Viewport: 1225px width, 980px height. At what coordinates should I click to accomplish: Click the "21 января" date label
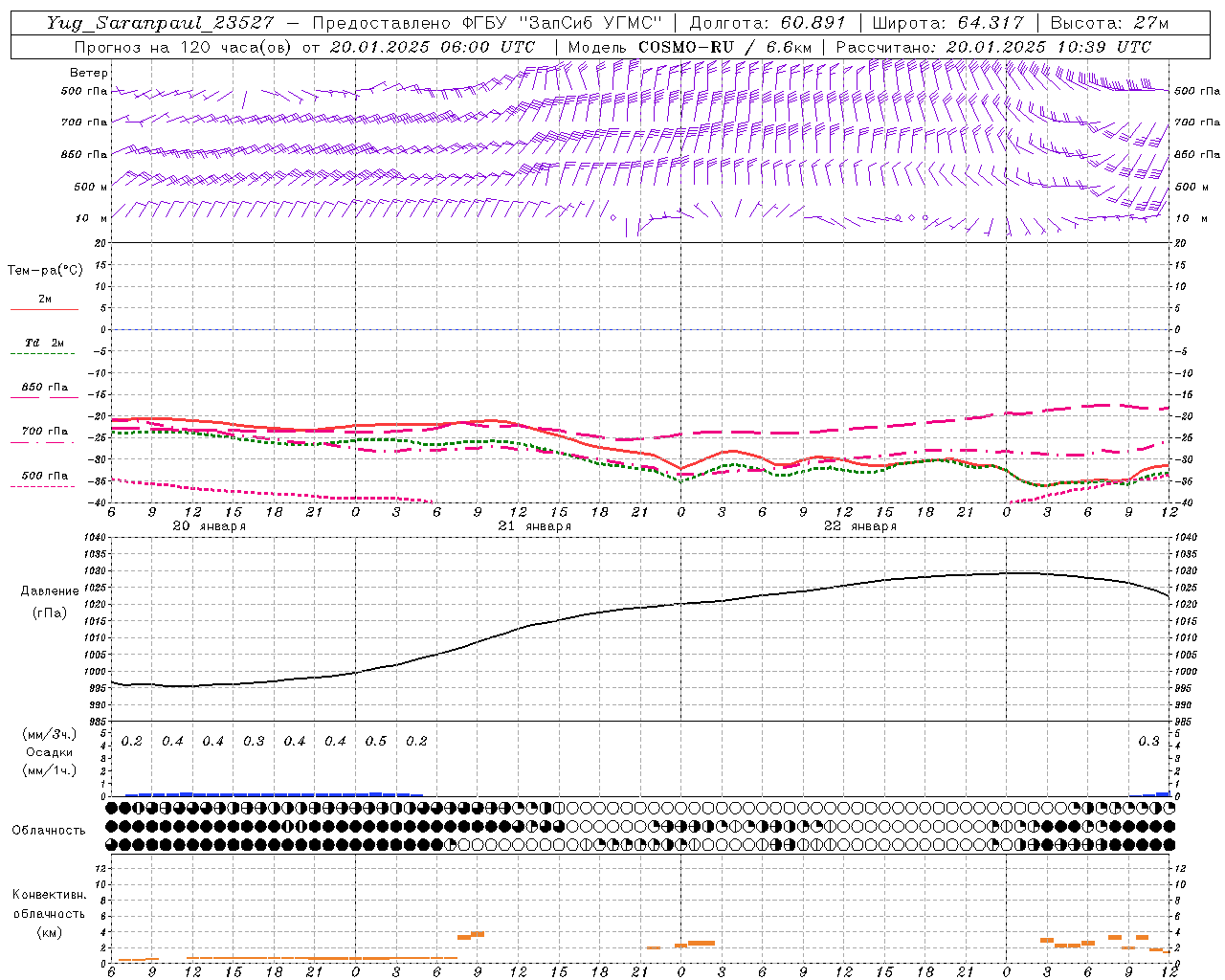534,526
